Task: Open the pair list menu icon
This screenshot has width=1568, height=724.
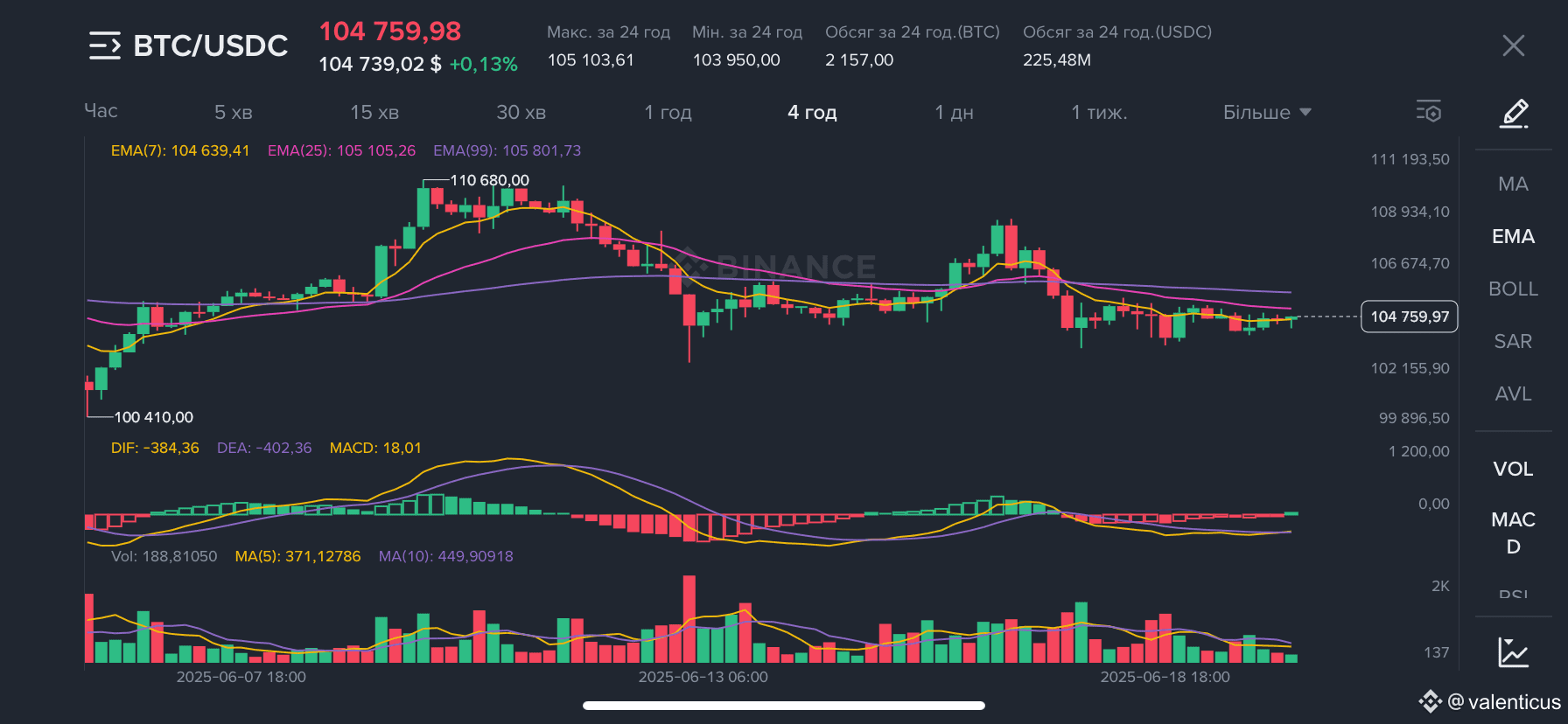Action: [x=105, y=45]
